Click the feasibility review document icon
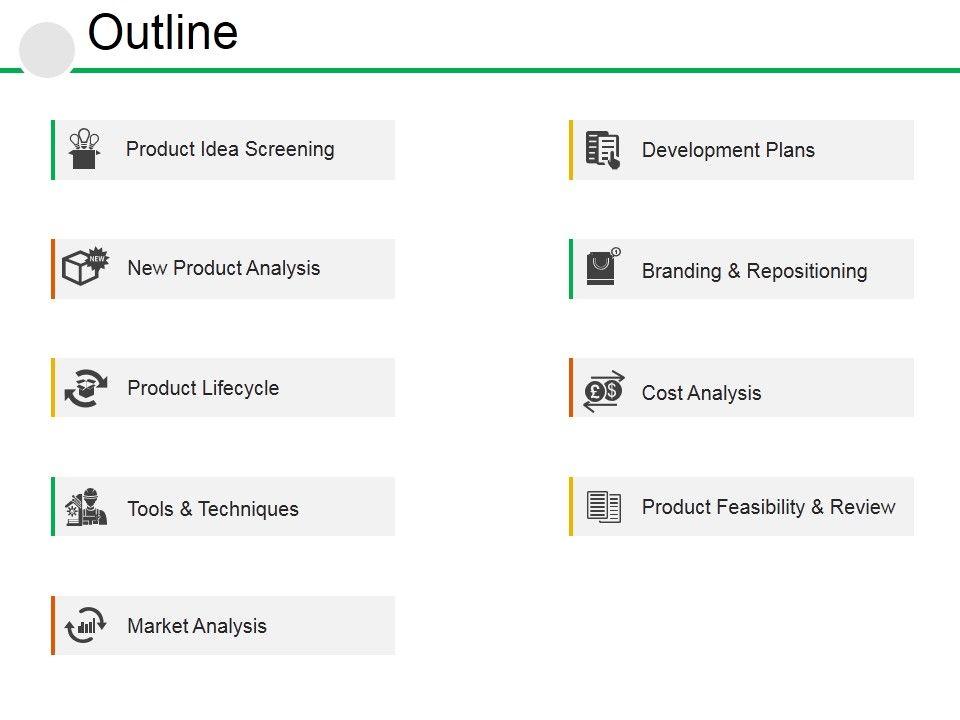This screenshot has width=960, height=720. coord(604,506)
